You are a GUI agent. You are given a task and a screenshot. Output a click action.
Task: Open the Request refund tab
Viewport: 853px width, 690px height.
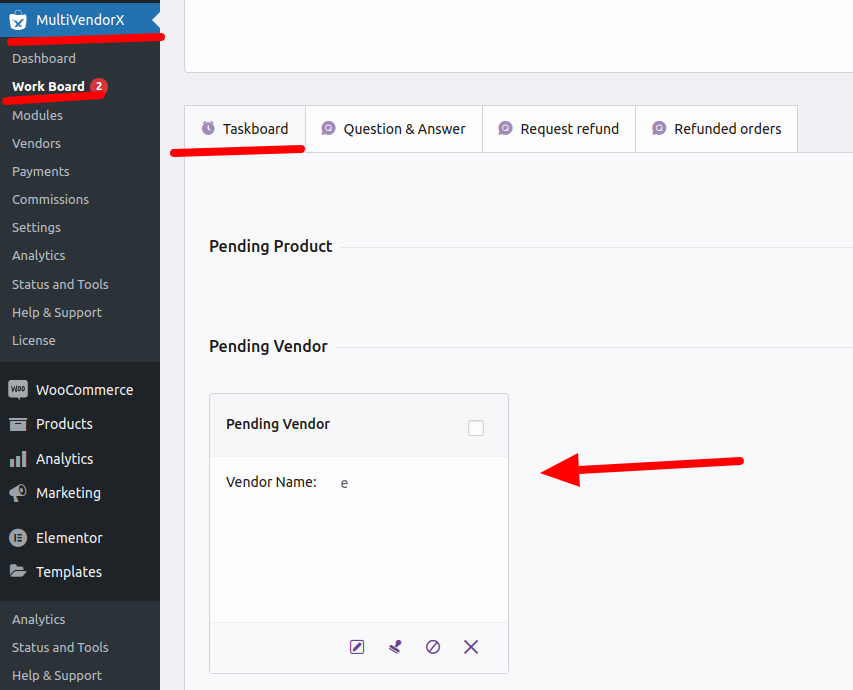(558, 129)
